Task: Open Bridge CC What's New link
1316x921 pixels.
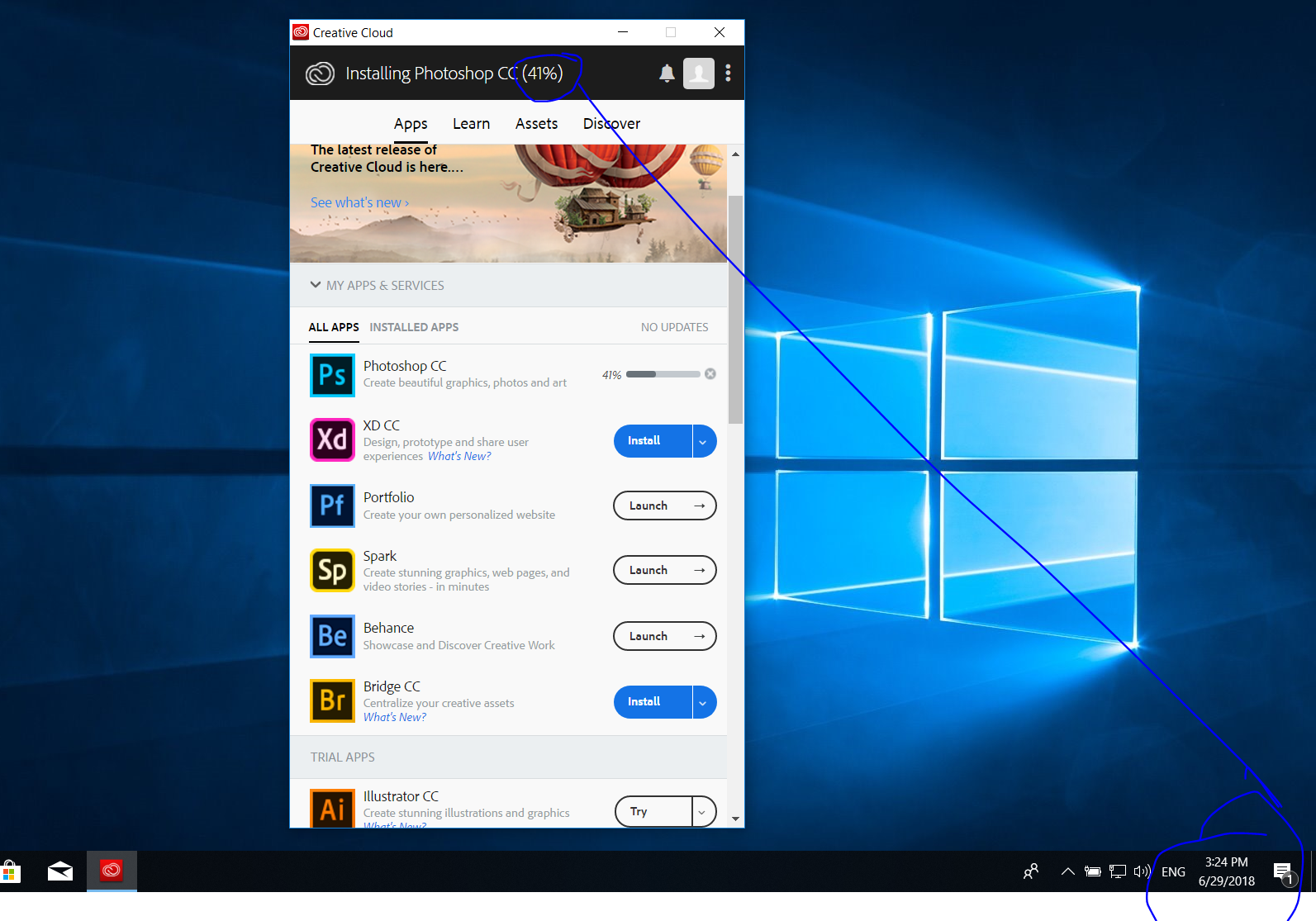Action: (x=395, y=717)
